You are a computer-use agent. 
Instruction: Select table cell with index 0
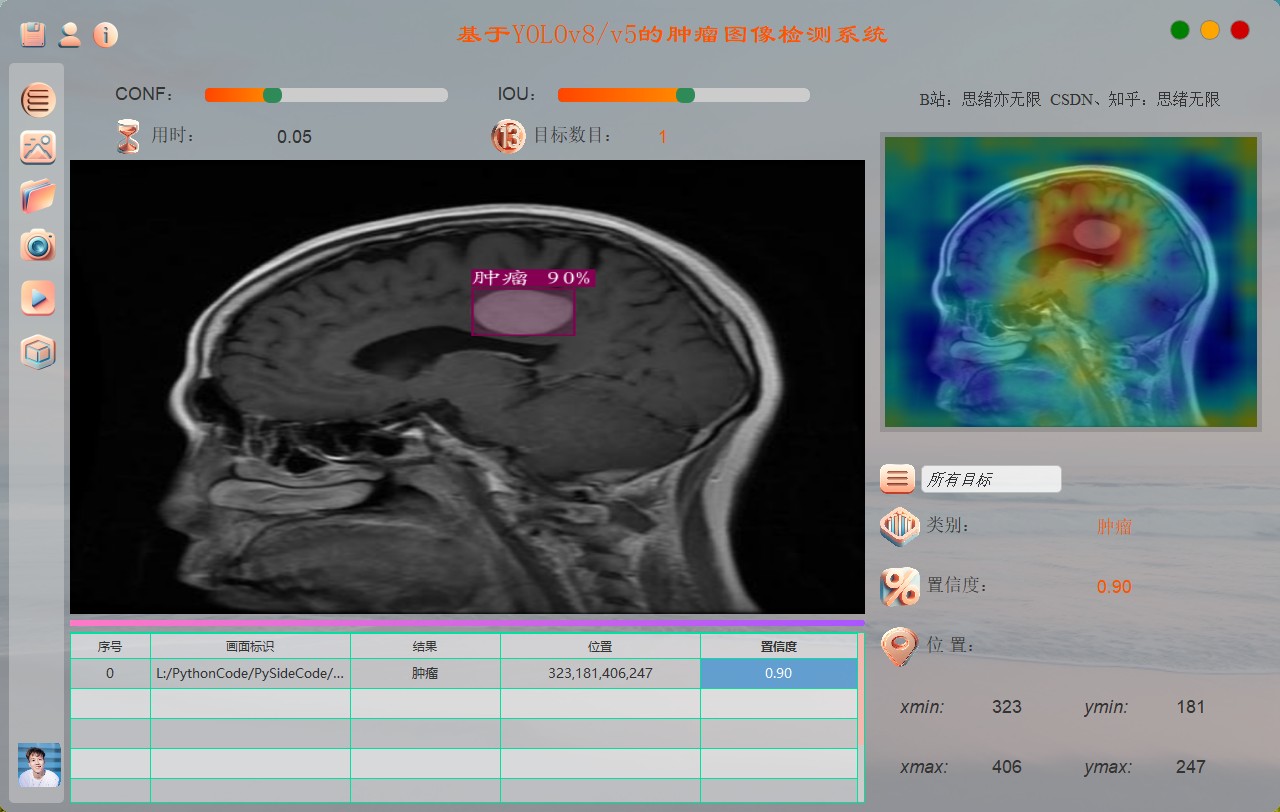pos(110,674)
